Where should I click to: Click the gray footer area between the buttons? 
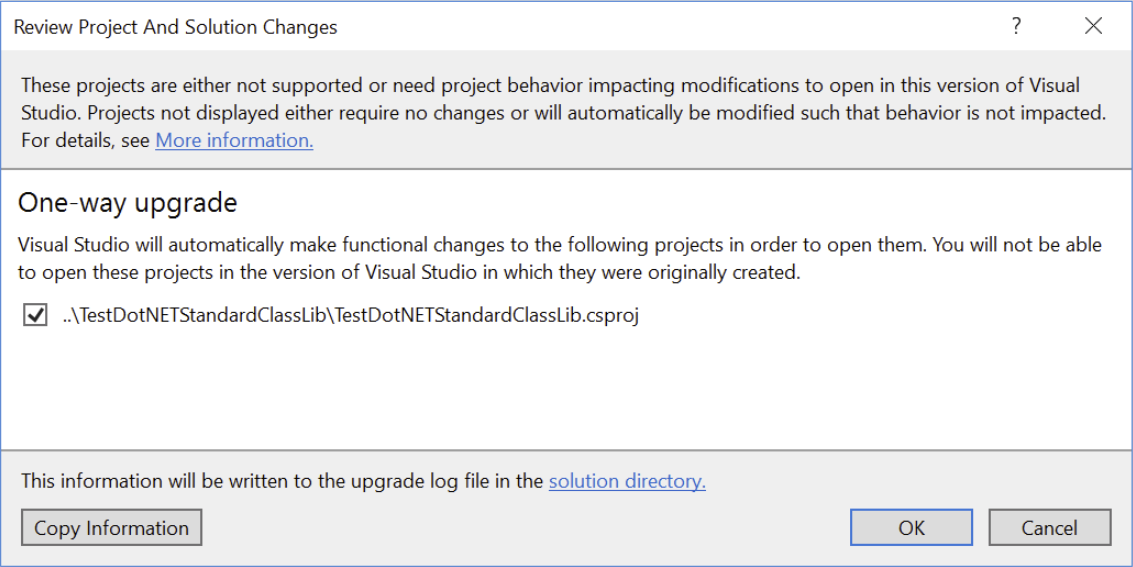coord(525,528)
